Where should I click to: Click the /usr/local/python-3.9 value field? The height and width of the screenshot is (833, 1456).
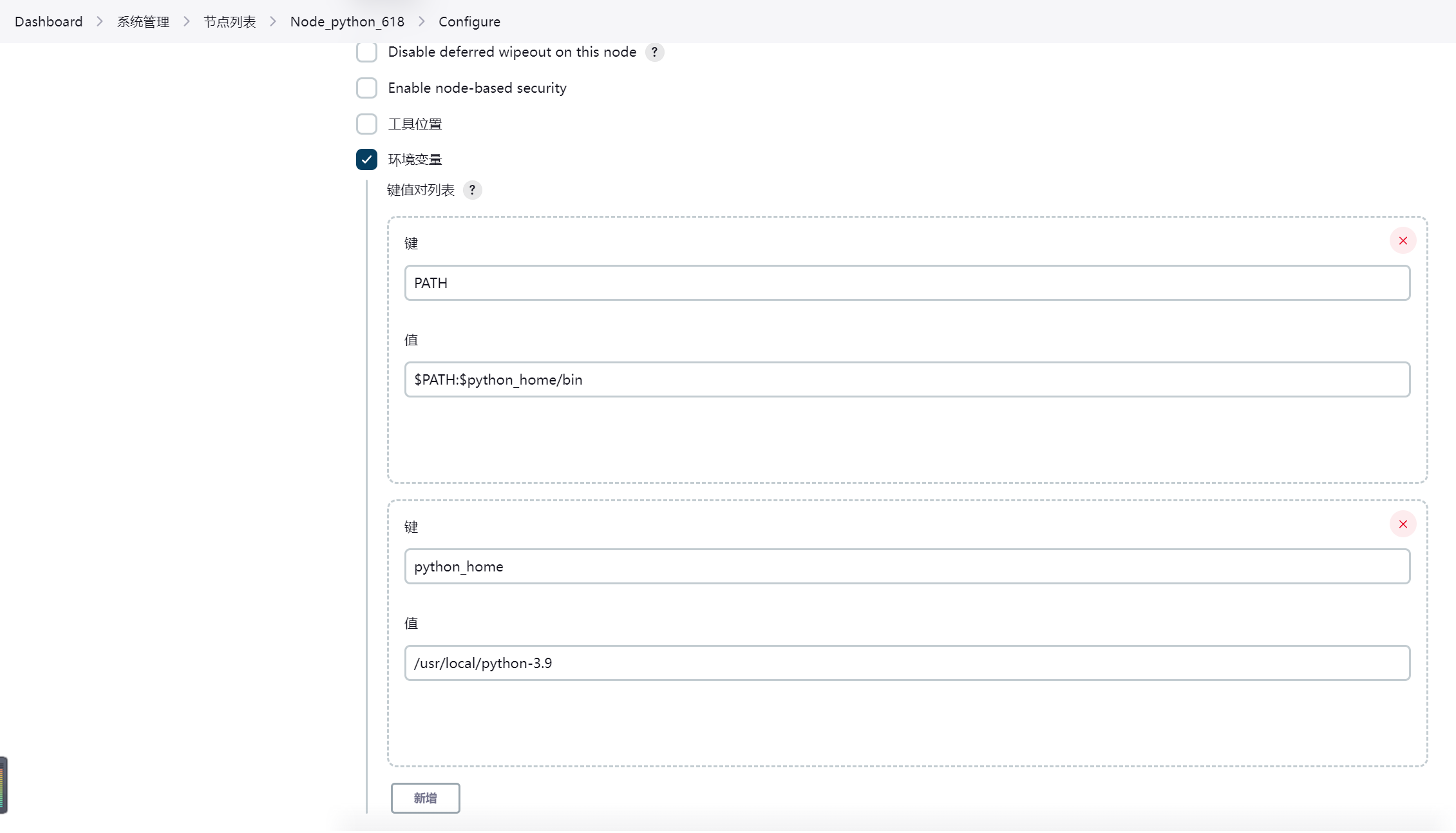coord(907,663)
